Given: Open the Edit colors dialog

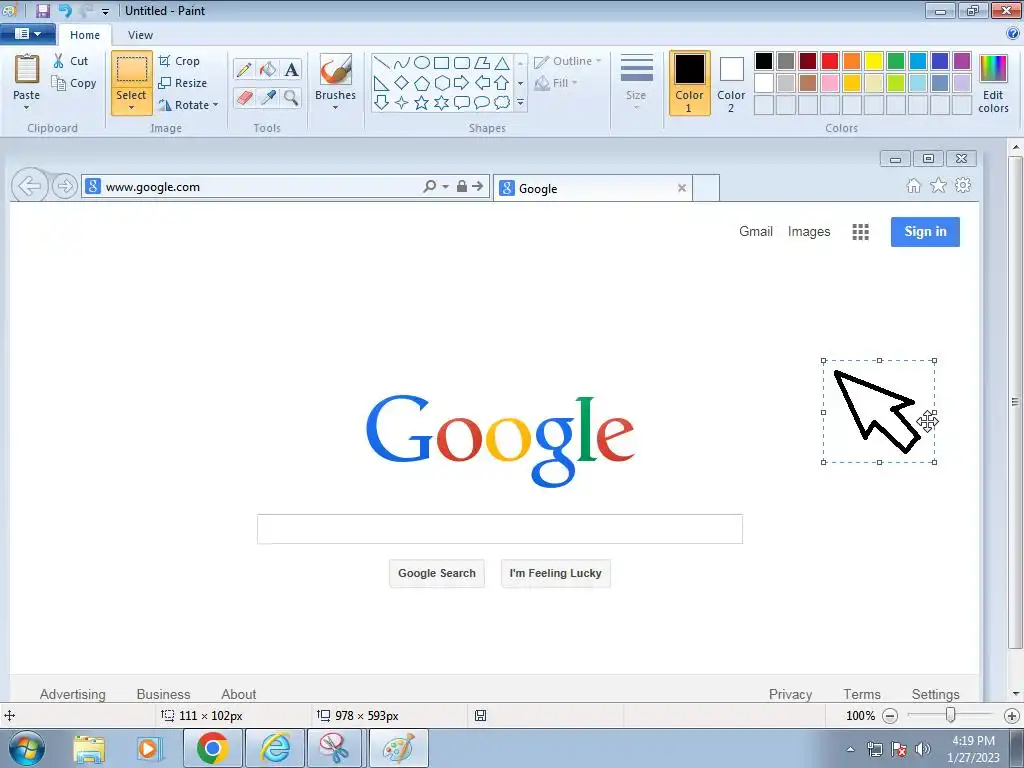Looking at the screenshot, I should (993, 83).
